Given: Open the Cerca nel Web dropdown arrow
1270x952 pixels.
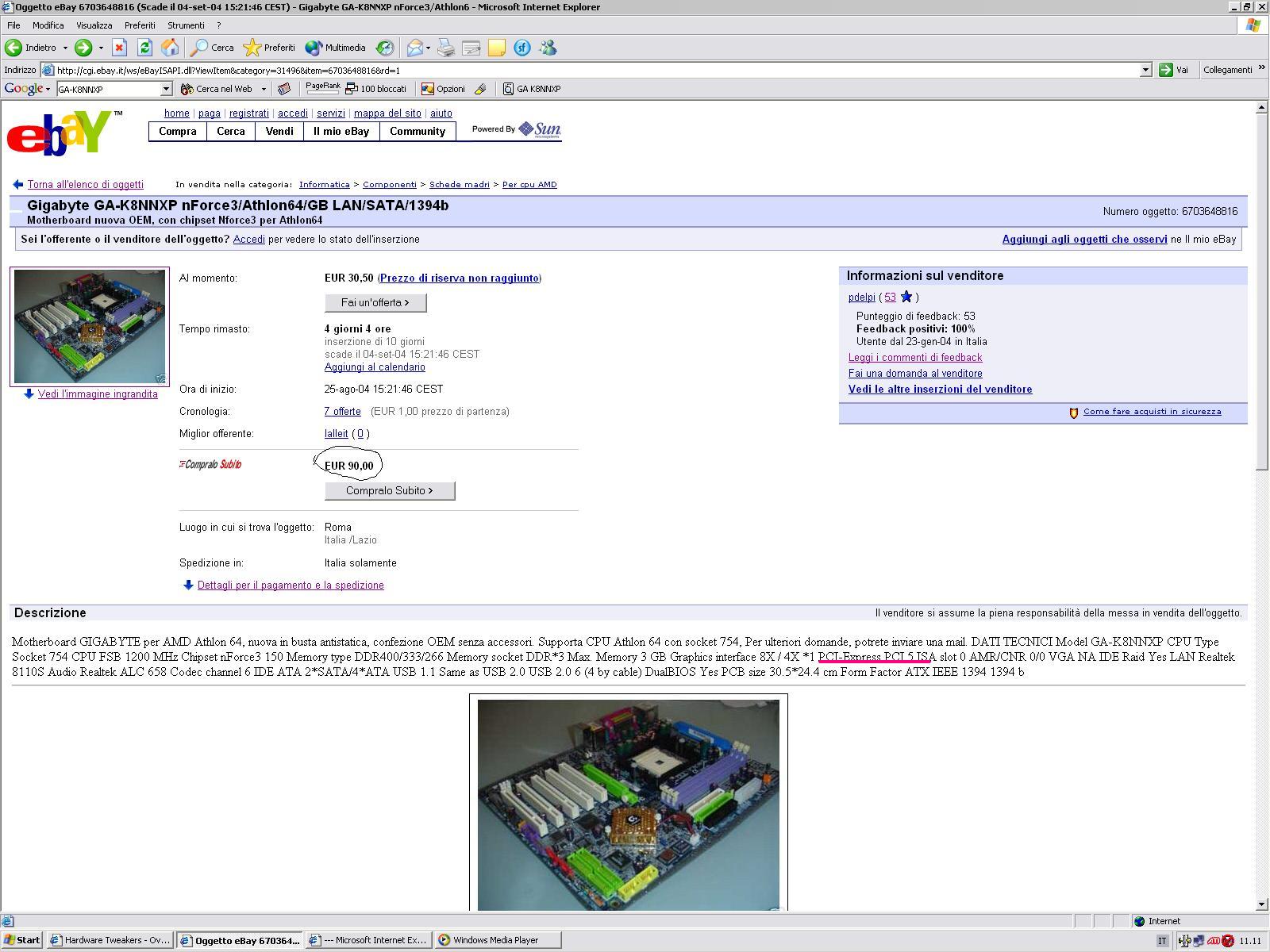Looking at the screenshot, I should click(x=264, y=89).
